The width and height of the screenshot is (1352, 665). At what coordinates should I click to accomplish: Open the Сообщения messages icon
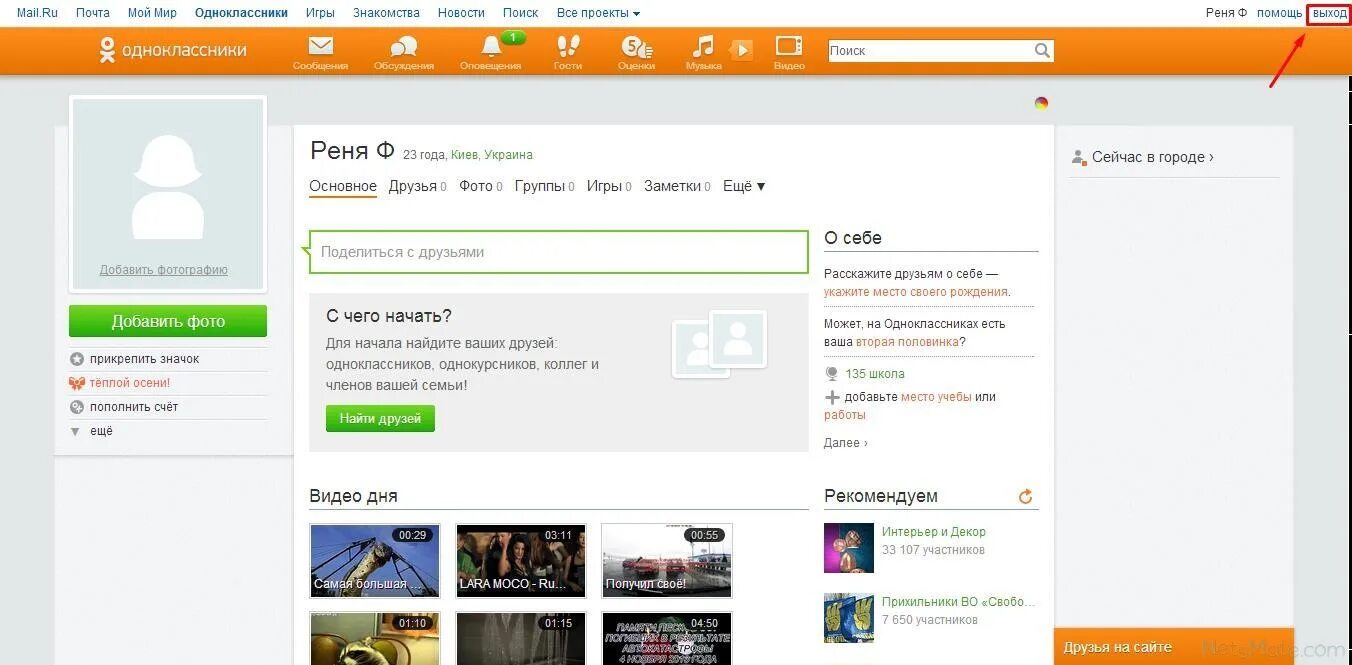tap(320, 52)
